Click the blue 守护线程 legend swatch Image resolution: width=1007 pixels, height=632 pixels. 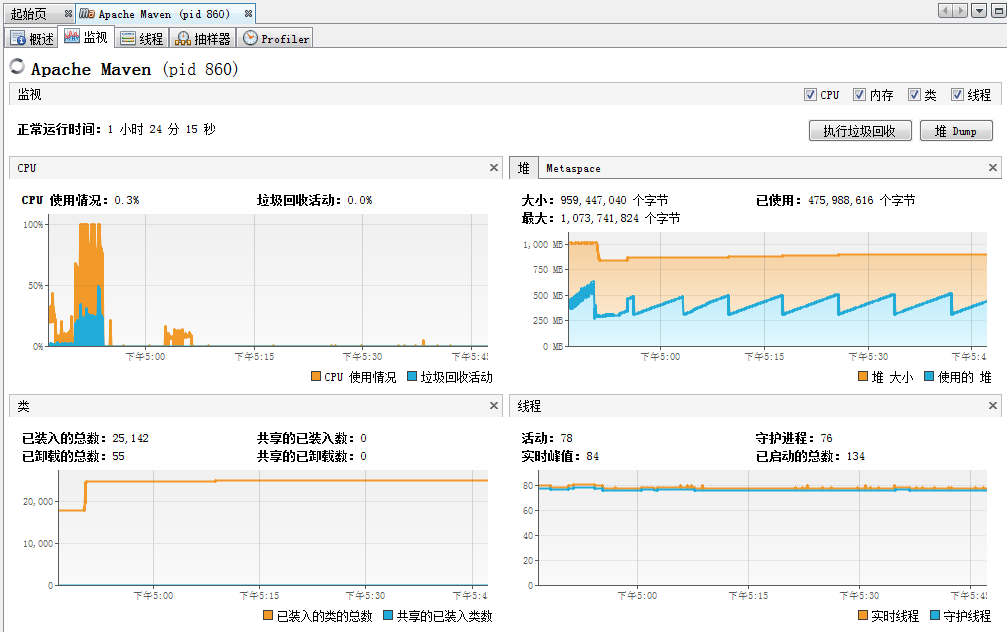point(935,615)
